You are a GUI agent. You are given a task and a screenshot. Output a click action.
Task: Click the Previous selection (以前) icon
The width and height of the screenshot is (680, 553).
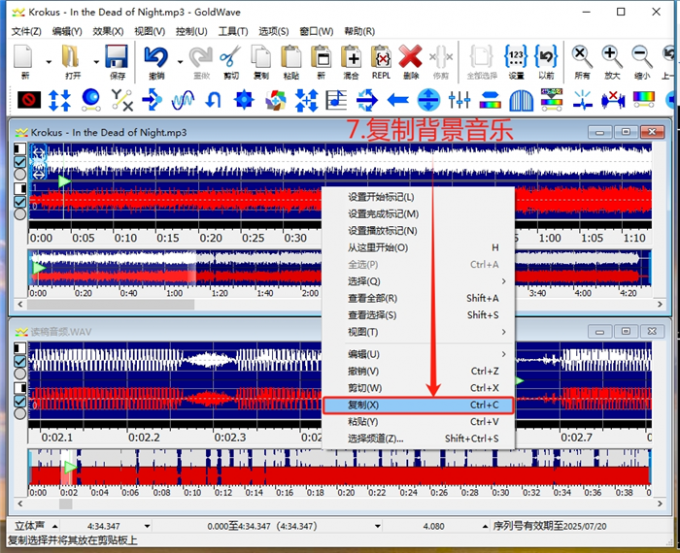546,57
